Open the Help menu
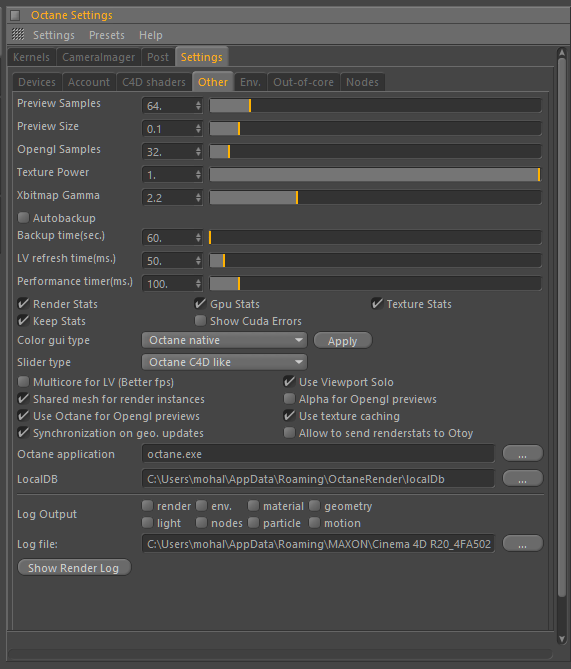The height and width of the screenshot is (669, 571). pyautogui.click(x=151, y=35)
